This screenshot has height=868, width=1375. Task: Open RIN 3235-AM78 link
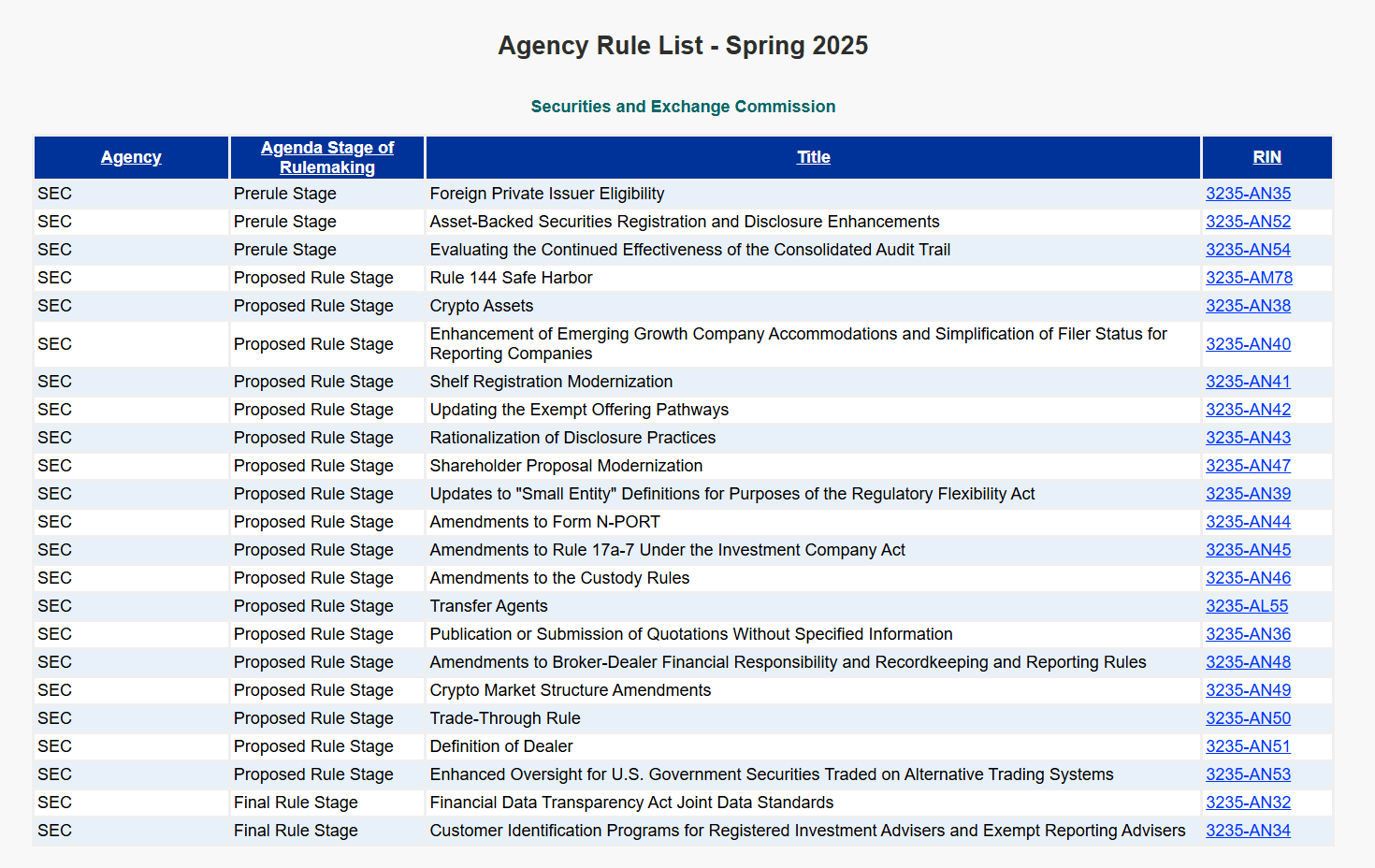pyautogui.click(x=1249, y=278)
